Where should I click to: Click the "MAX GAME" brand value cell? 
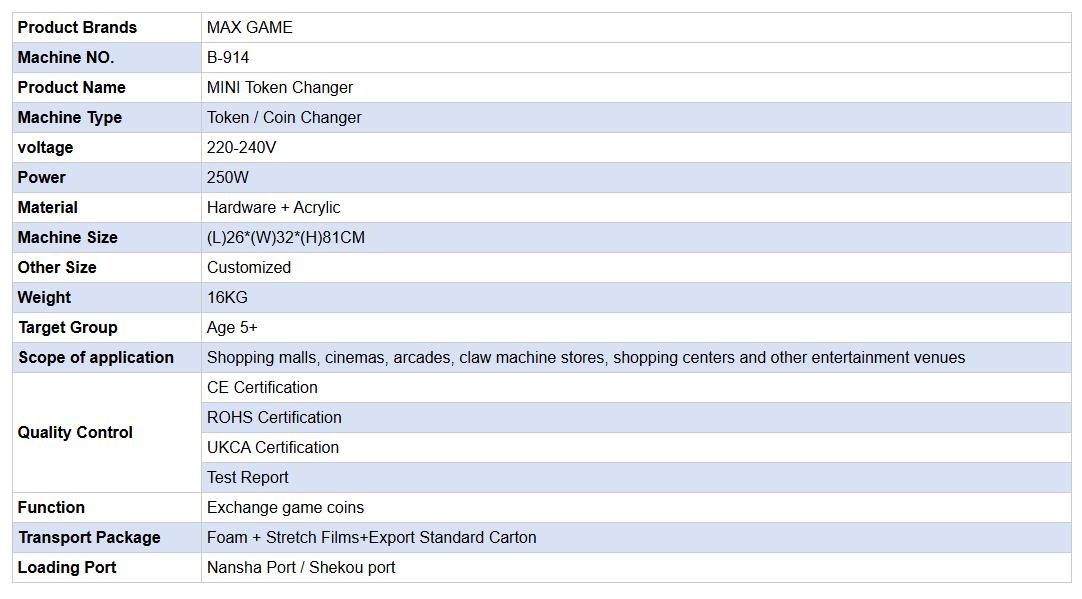click(x=250, y=28)
